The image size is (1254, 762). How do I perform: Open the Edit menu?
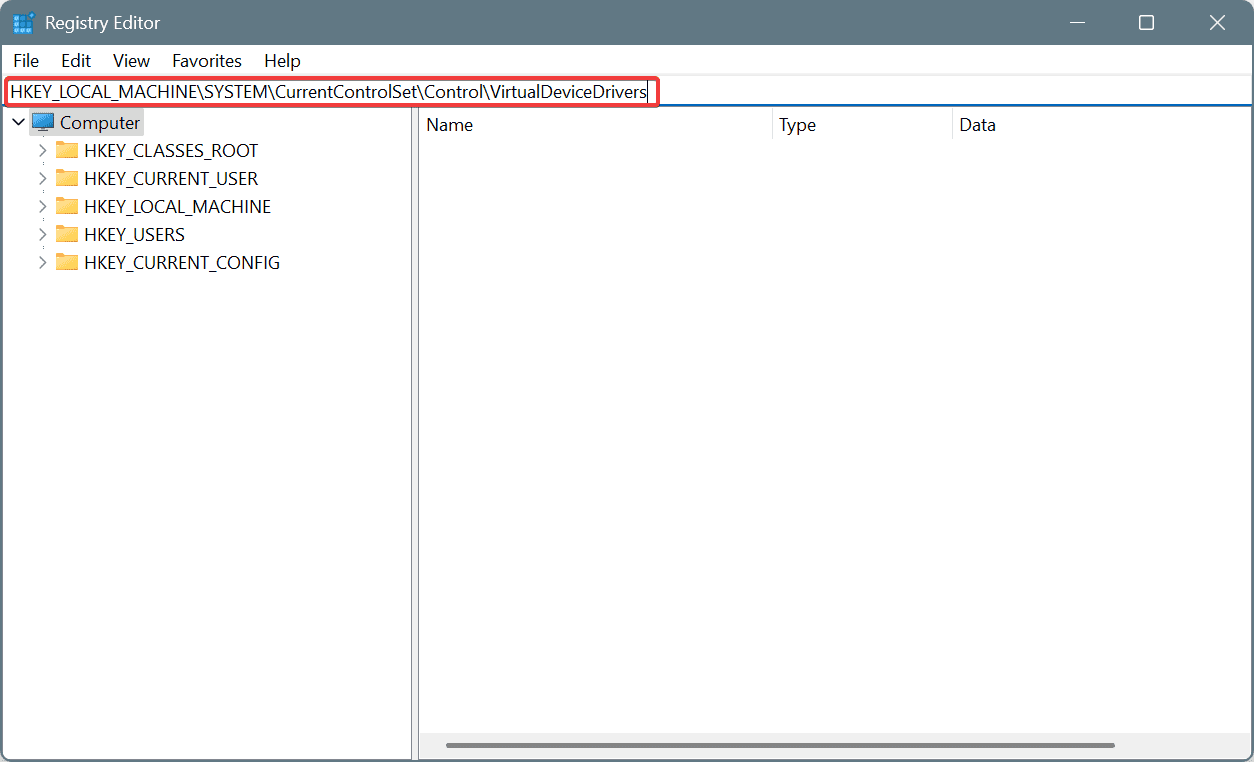pos(76,61)
